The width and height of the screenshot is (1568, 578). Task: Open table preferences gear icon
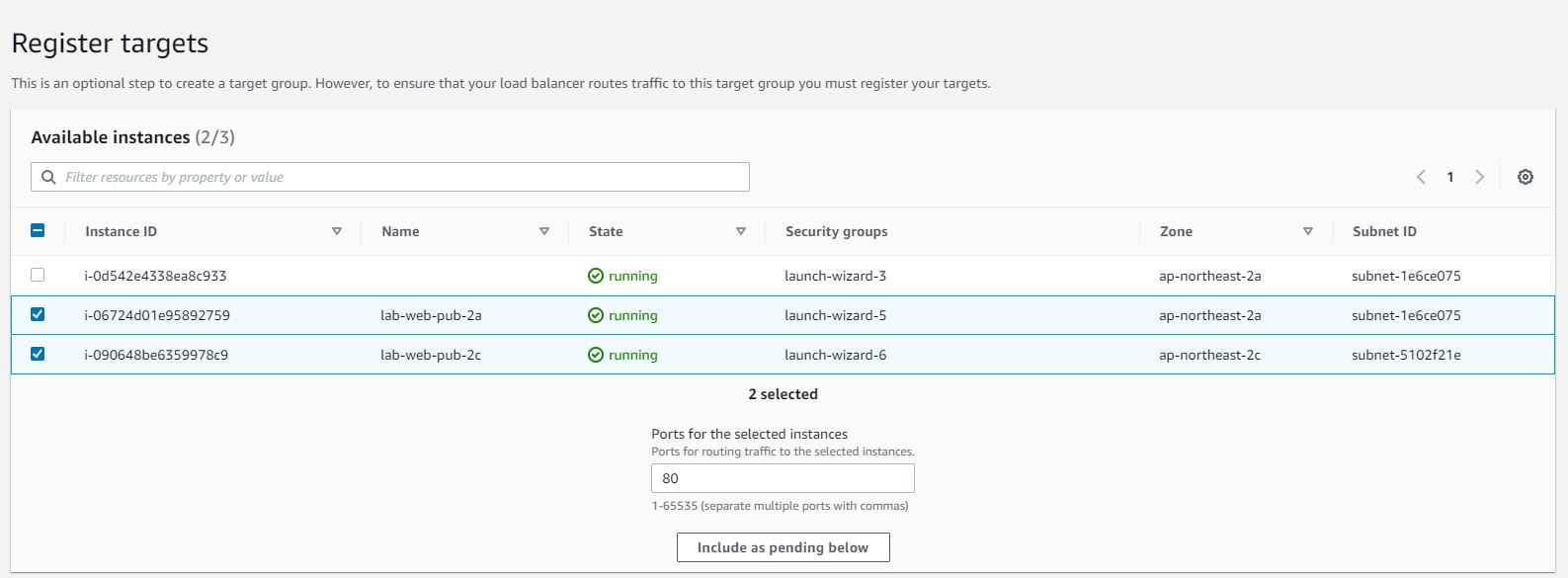pyautogui.click(x=1526, y=177)
